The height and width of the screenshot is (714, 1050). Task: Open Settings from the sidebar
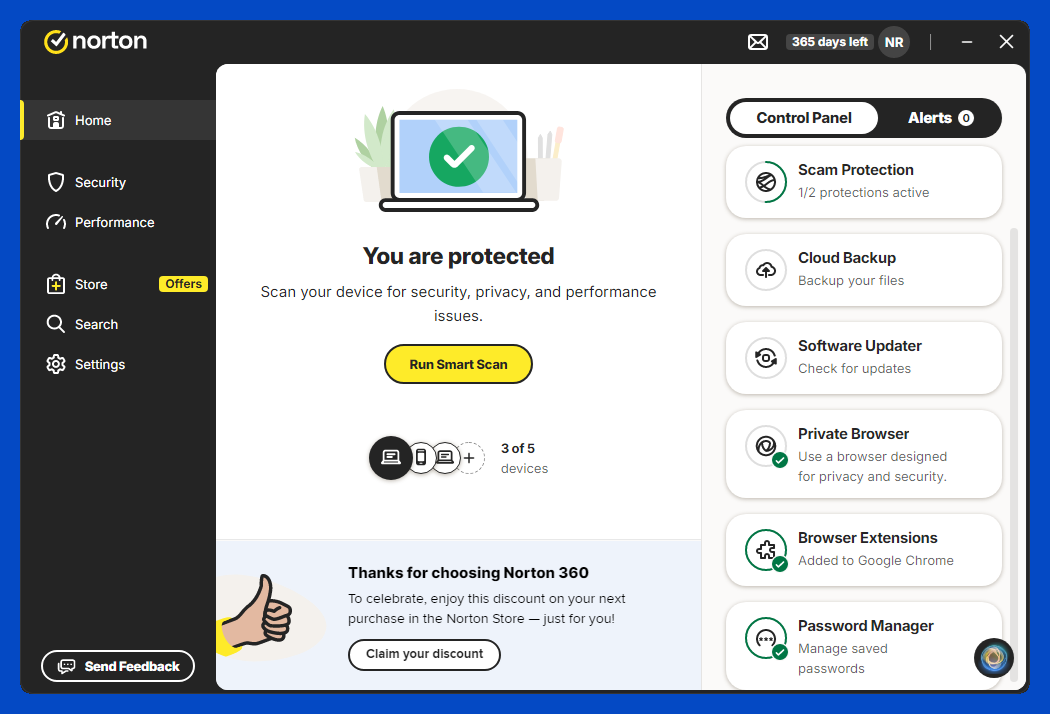119,364
